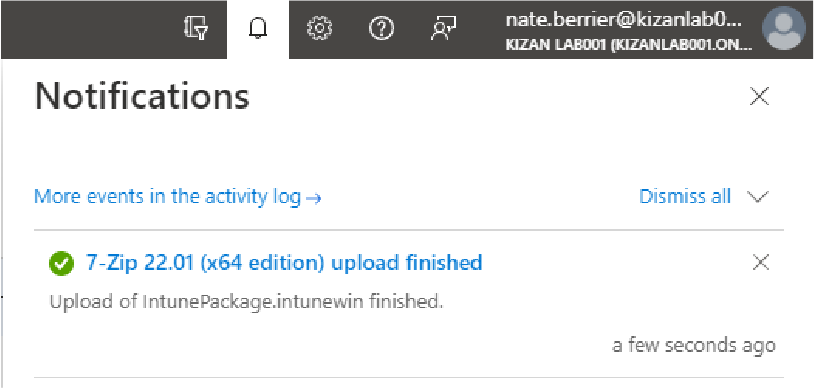Click Dismiss all notifications
The width and height of the screenshot is (816, 390).
[x=685, y=196]
